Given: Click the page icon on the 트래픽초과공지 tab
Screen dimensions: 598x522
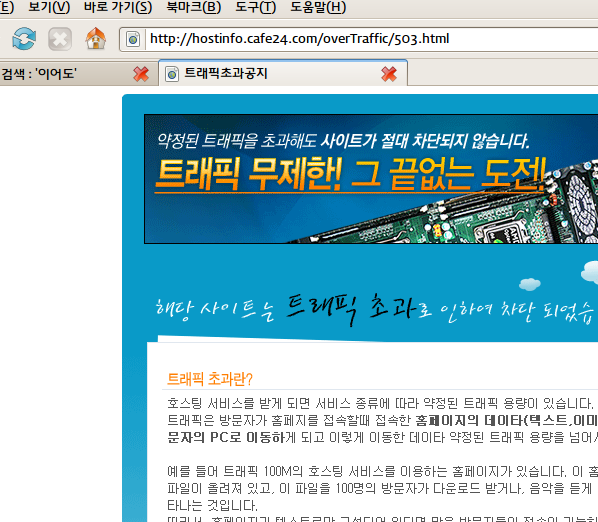Looking at the screenshot, I should pyautogui.click(x=172, y=74).
